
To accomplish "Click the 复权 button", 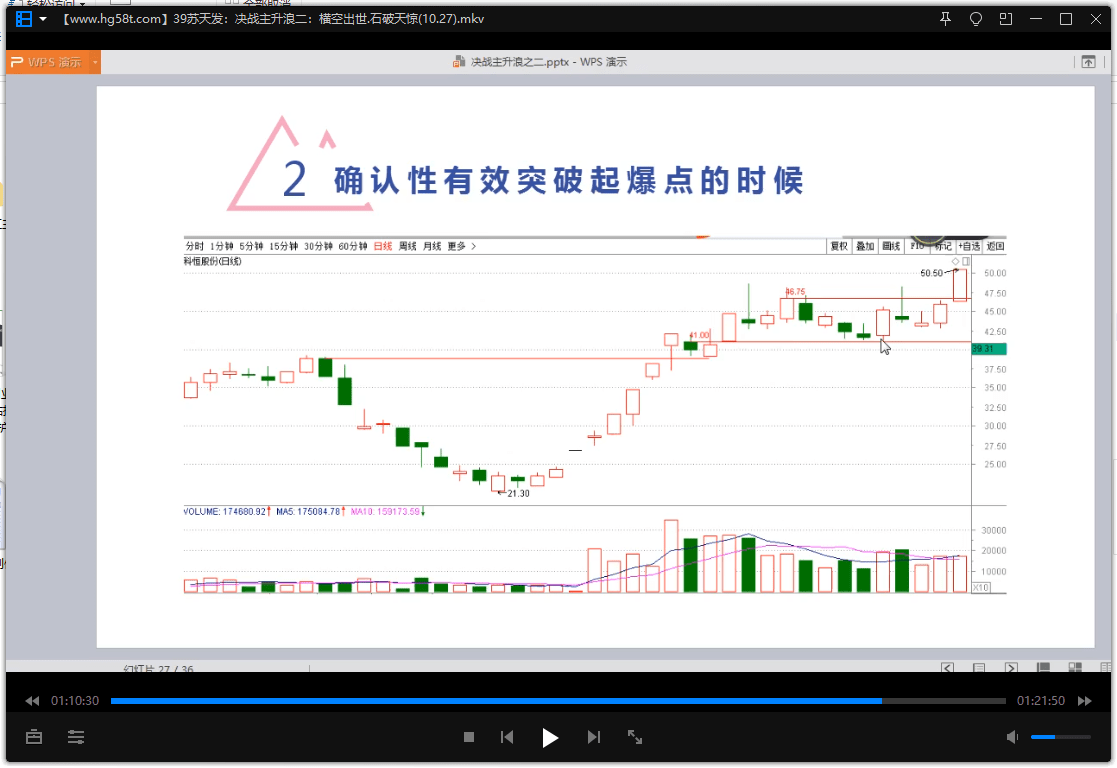I will [x=839, y=247].
